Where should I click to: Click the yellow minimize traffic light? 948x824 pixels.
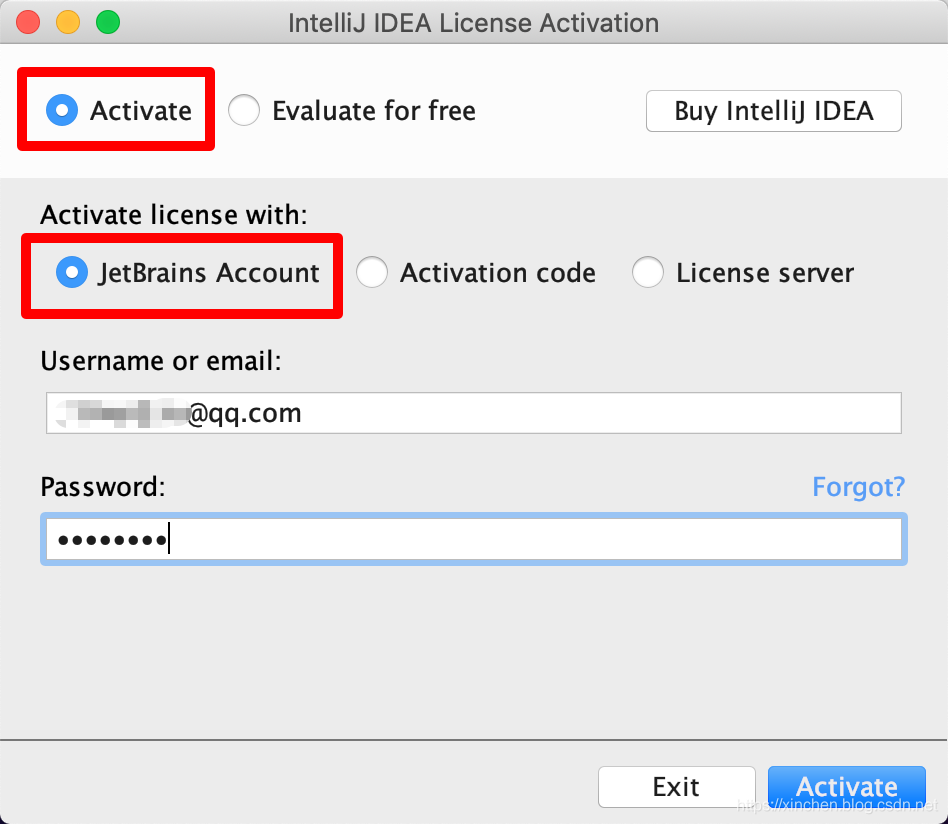pos(66,20)
